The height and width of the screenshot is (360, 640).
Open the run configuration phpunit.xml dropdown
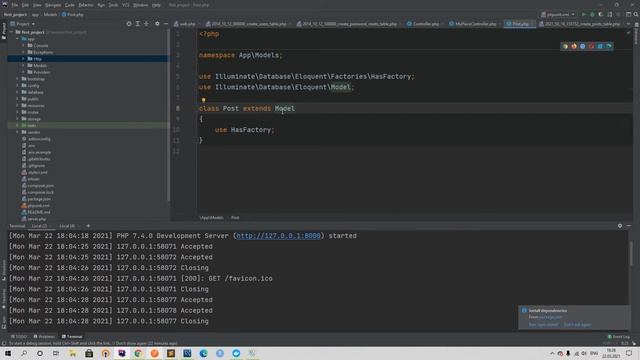coord(558,14)
